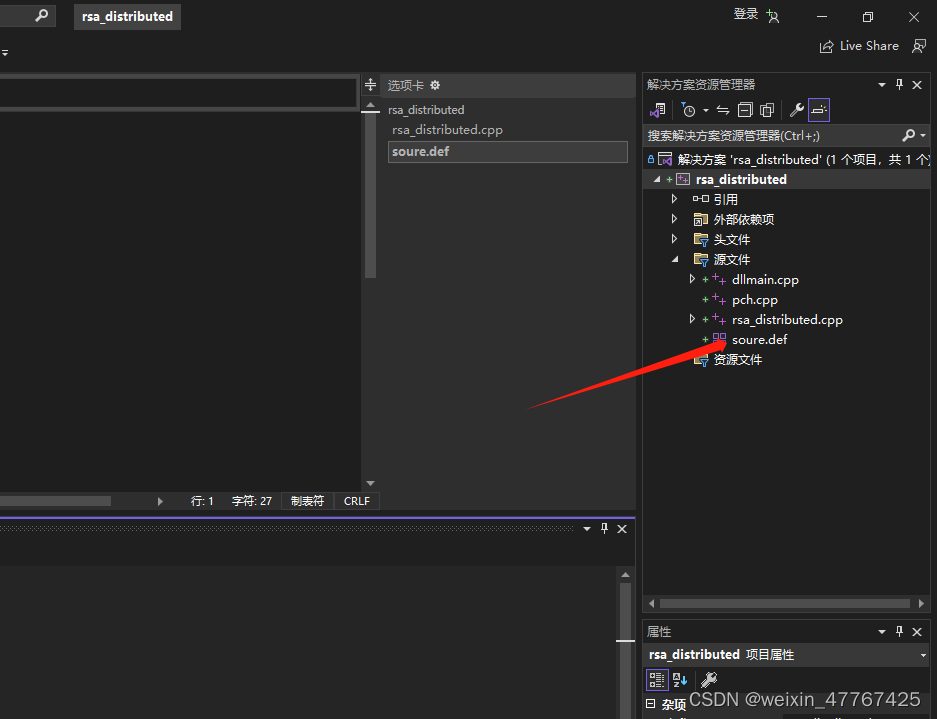
Task: Expand the 头文件 node
Action: pyautogui.click(x=674, y=239)
